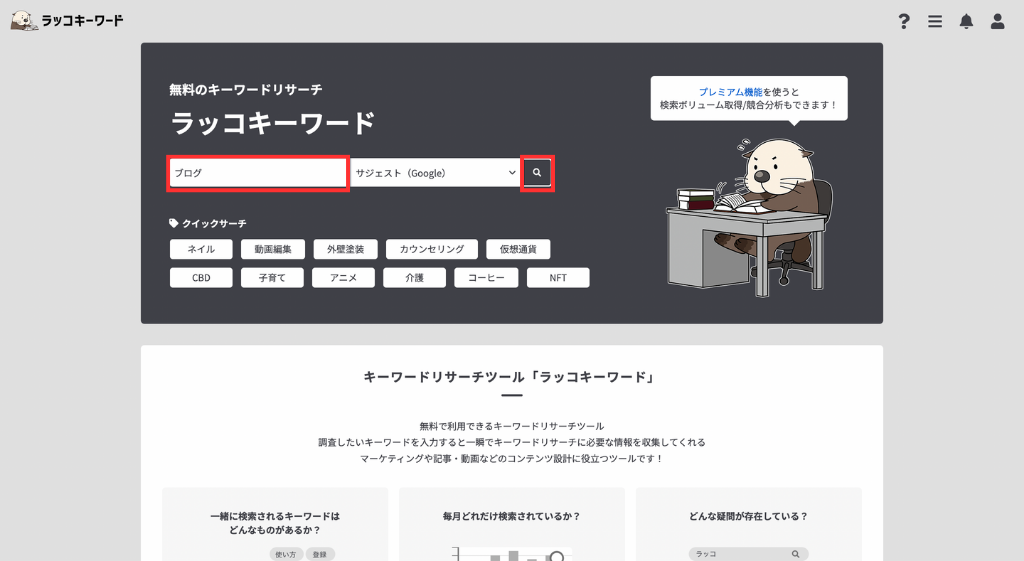Select the 動画編集 quick search tag
1024x561 pixels.
coord(273,249)
